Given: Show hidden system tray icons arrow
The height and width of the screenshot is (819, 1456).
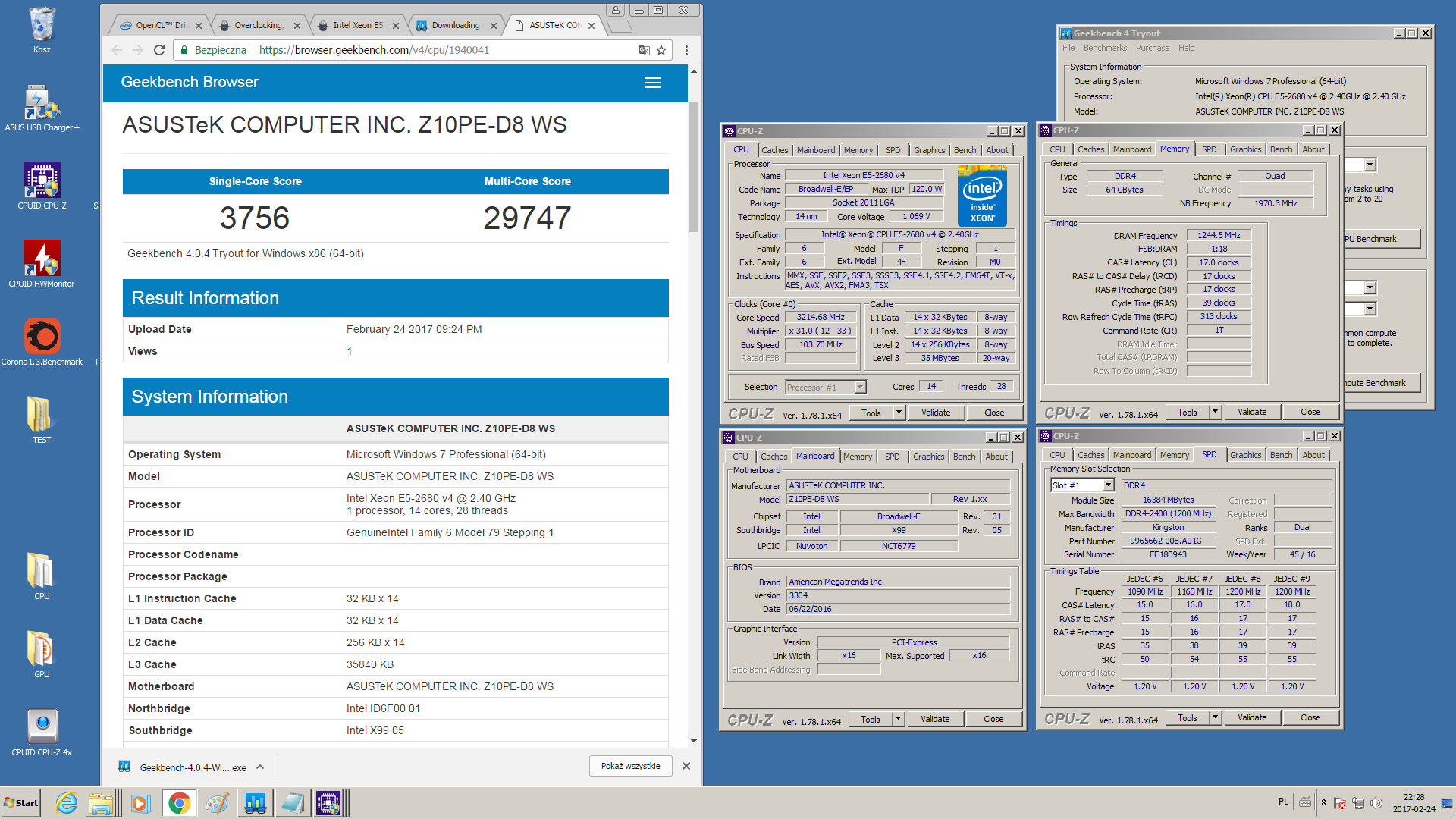Looking at the screenshot, I should pyautogui.click(x=1323, y=802).
